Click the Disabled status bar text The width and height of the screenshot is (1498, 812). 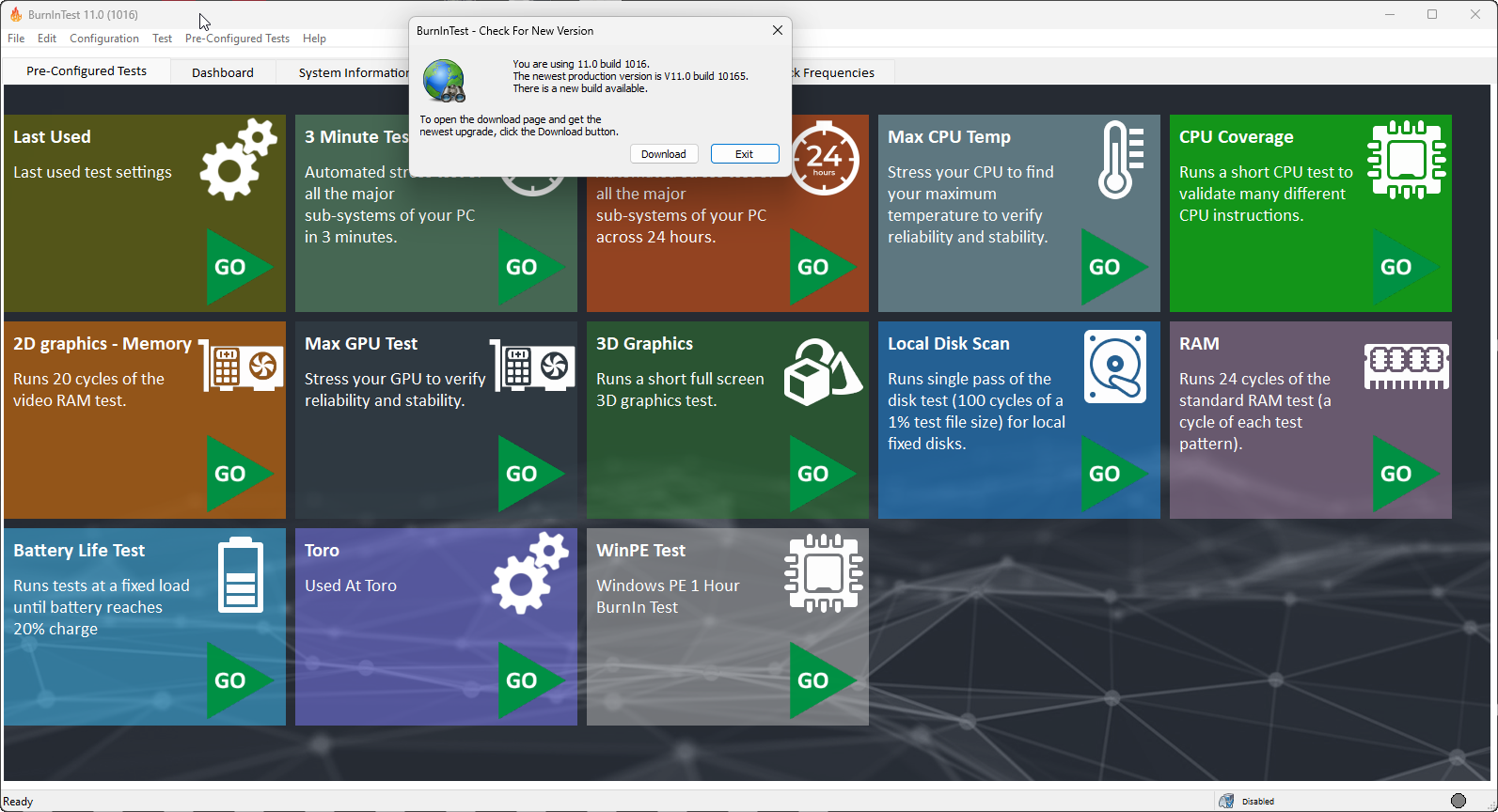tap(1258, 802)
